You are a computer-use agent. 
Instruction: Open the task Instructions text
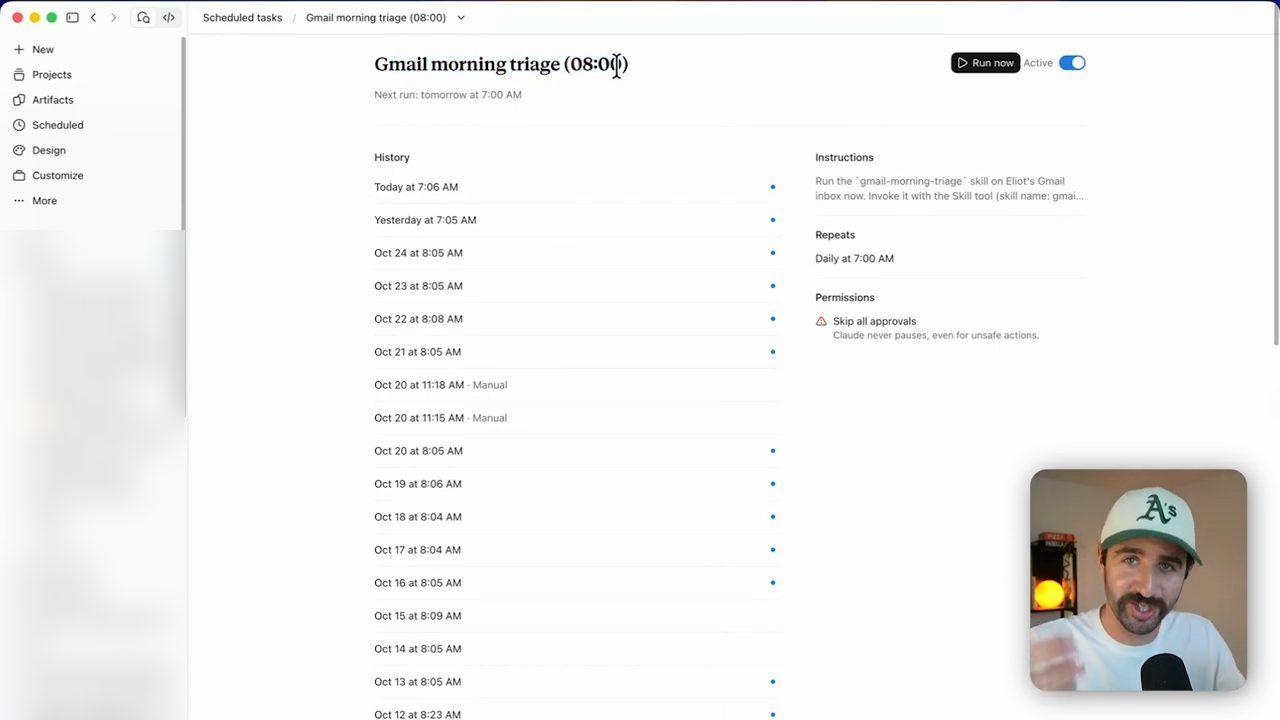pos(950,189)
